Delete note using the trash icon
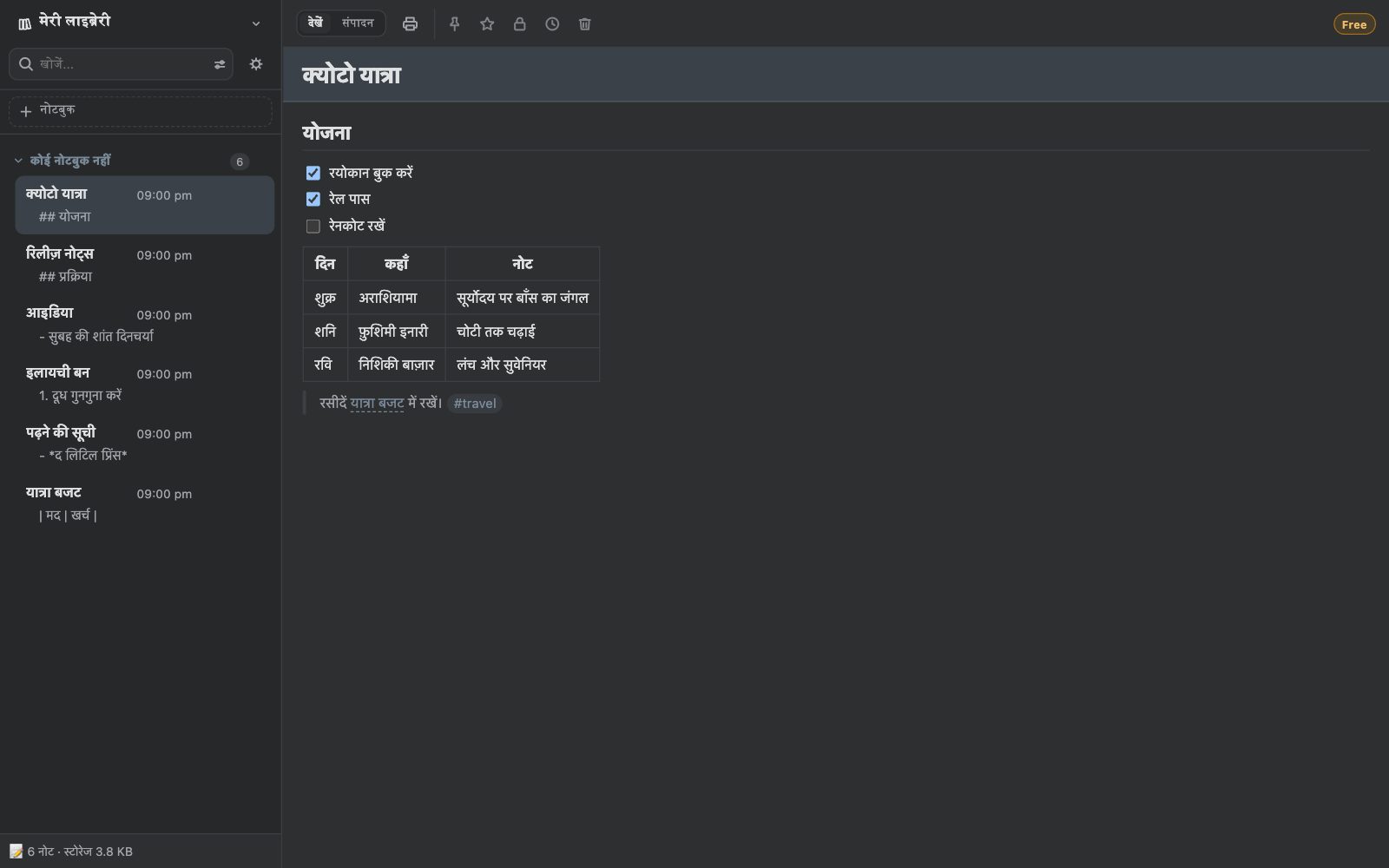Image resolution: width=1389 pixels, height=868 pixels. coord(585,24)
